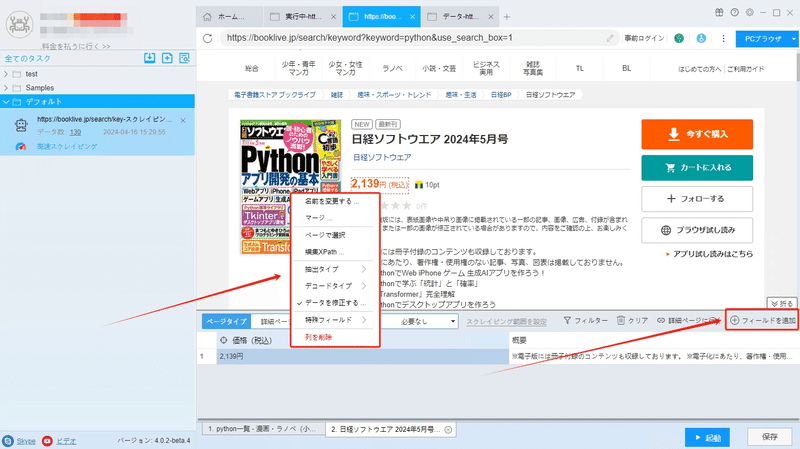Image resolution: width=800 pixels, height=449 pixels.
Task: Close the 実行中 tab
Action: click(x=333, y=17)
